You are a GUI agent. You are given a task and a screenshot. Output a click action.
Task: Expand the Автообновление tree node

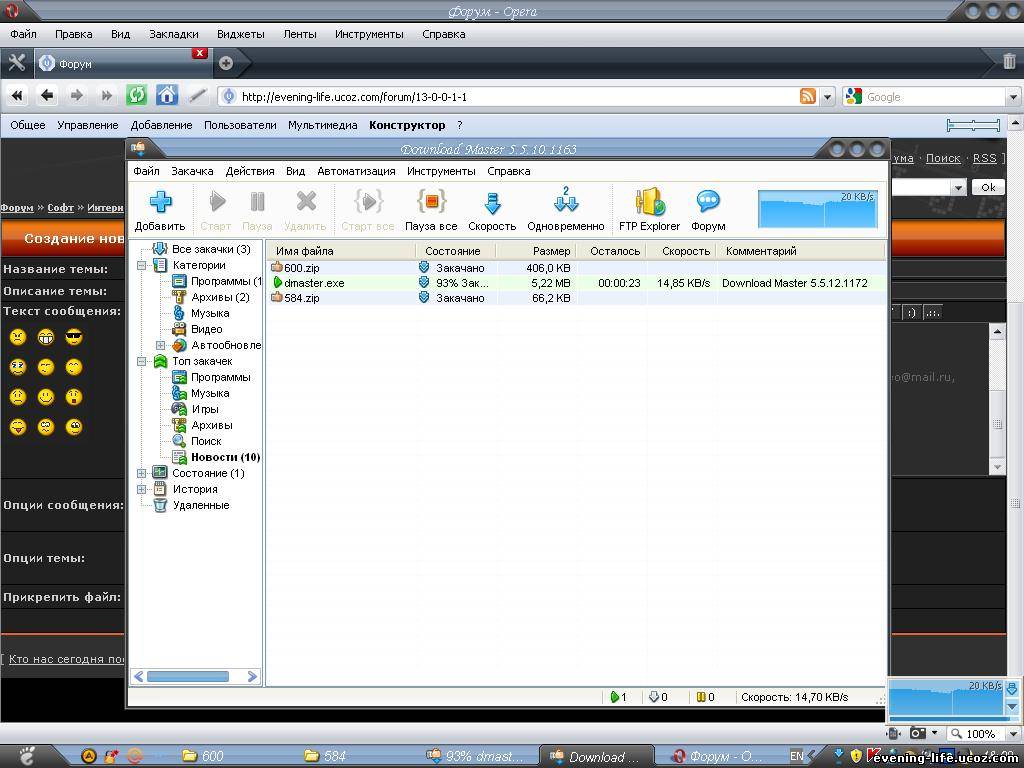pos(161,345)
